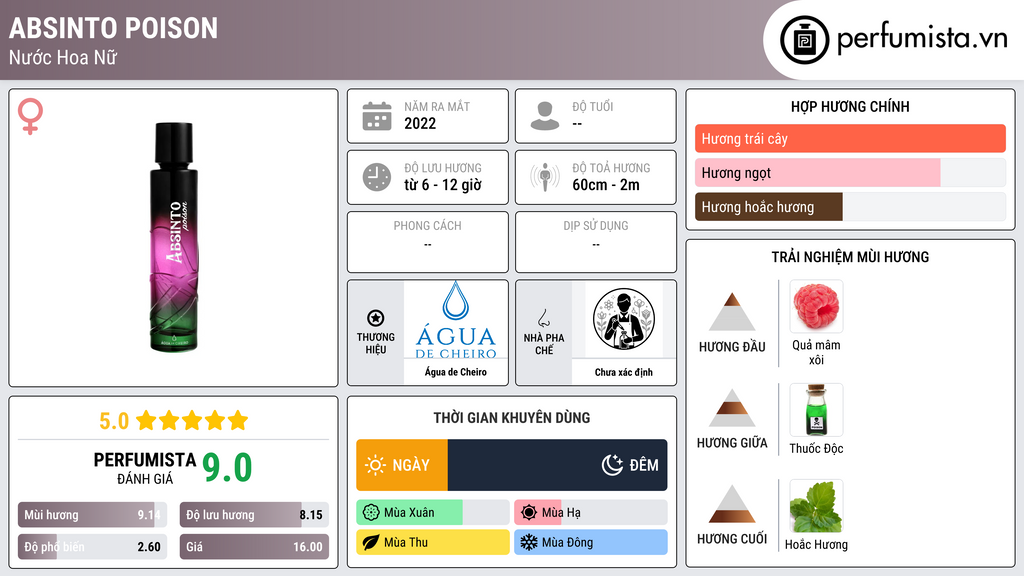Click the Chưa xác định perfumer caption

pyautogui.click(x=624, y=372)
